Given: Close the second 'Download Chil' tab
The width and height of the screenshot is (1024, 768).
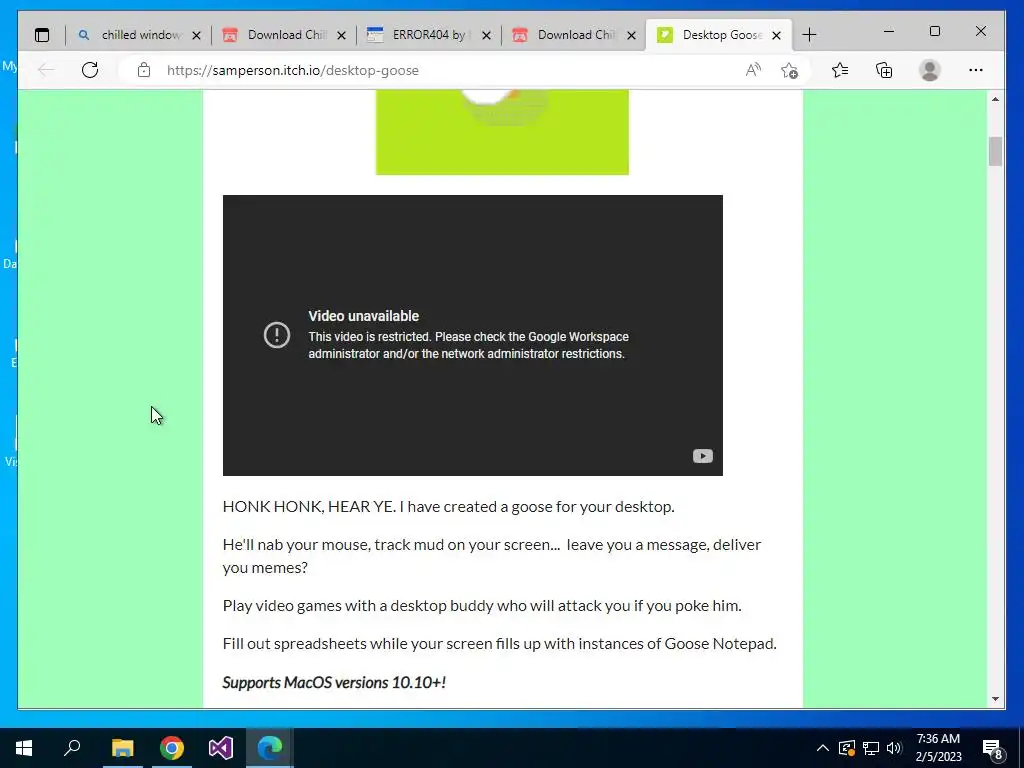Looking at the screenshot, I should coord(631,35).
